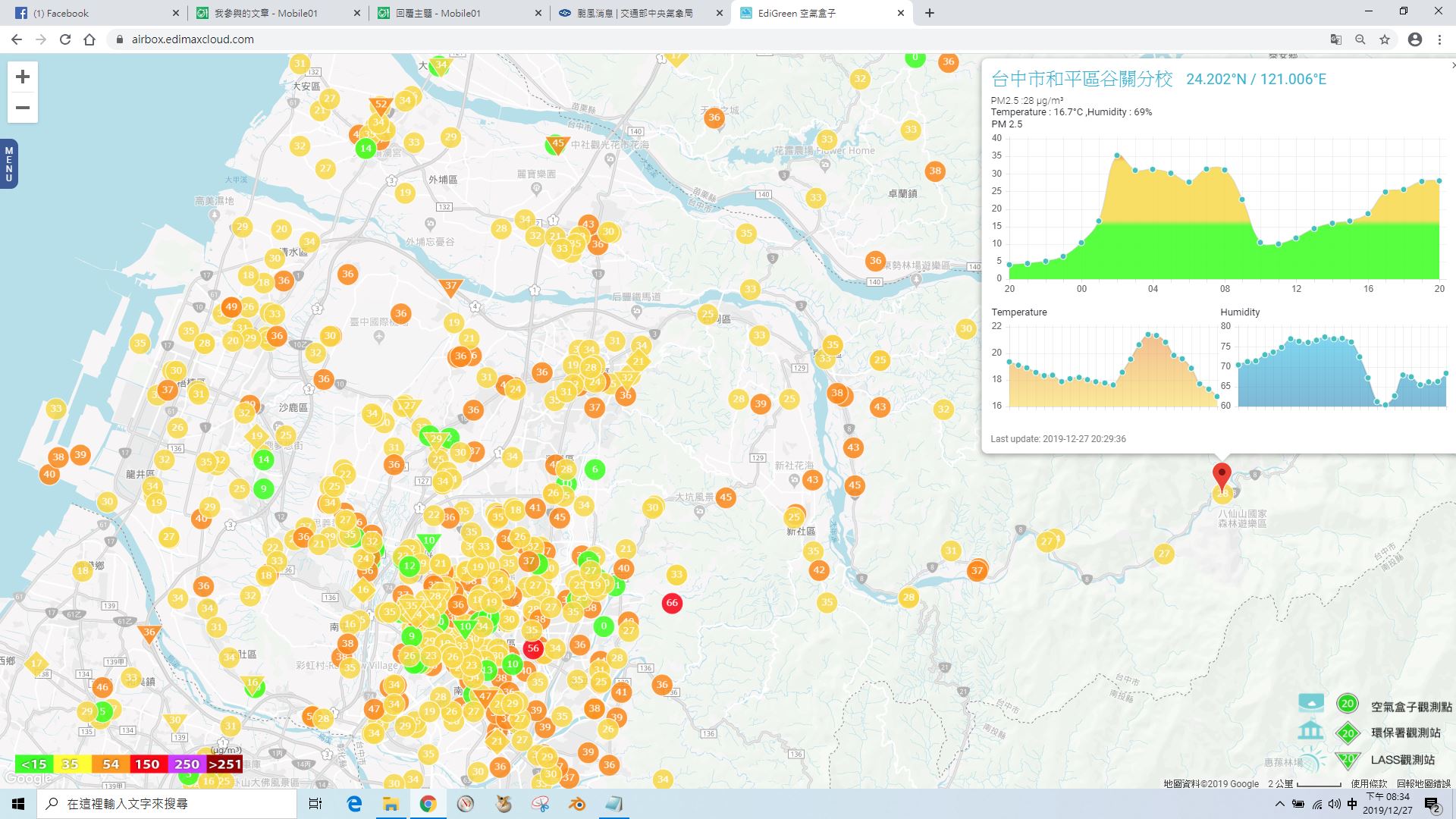
Task: Select the EdiGreen 空氣盒子 tab
Action: (x=822, y=13)
